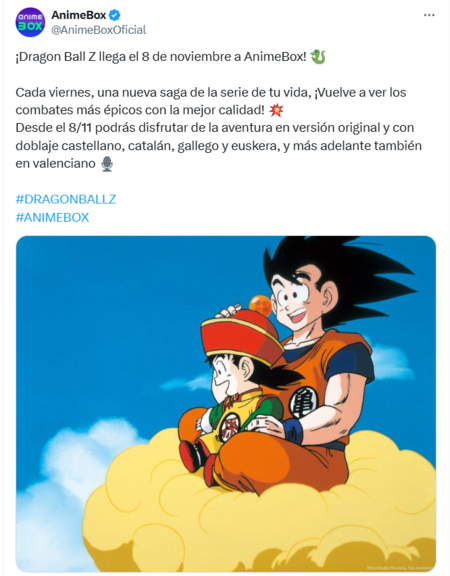
Task: Open the three-dot more options menu
Action: (x=429, y=15)
